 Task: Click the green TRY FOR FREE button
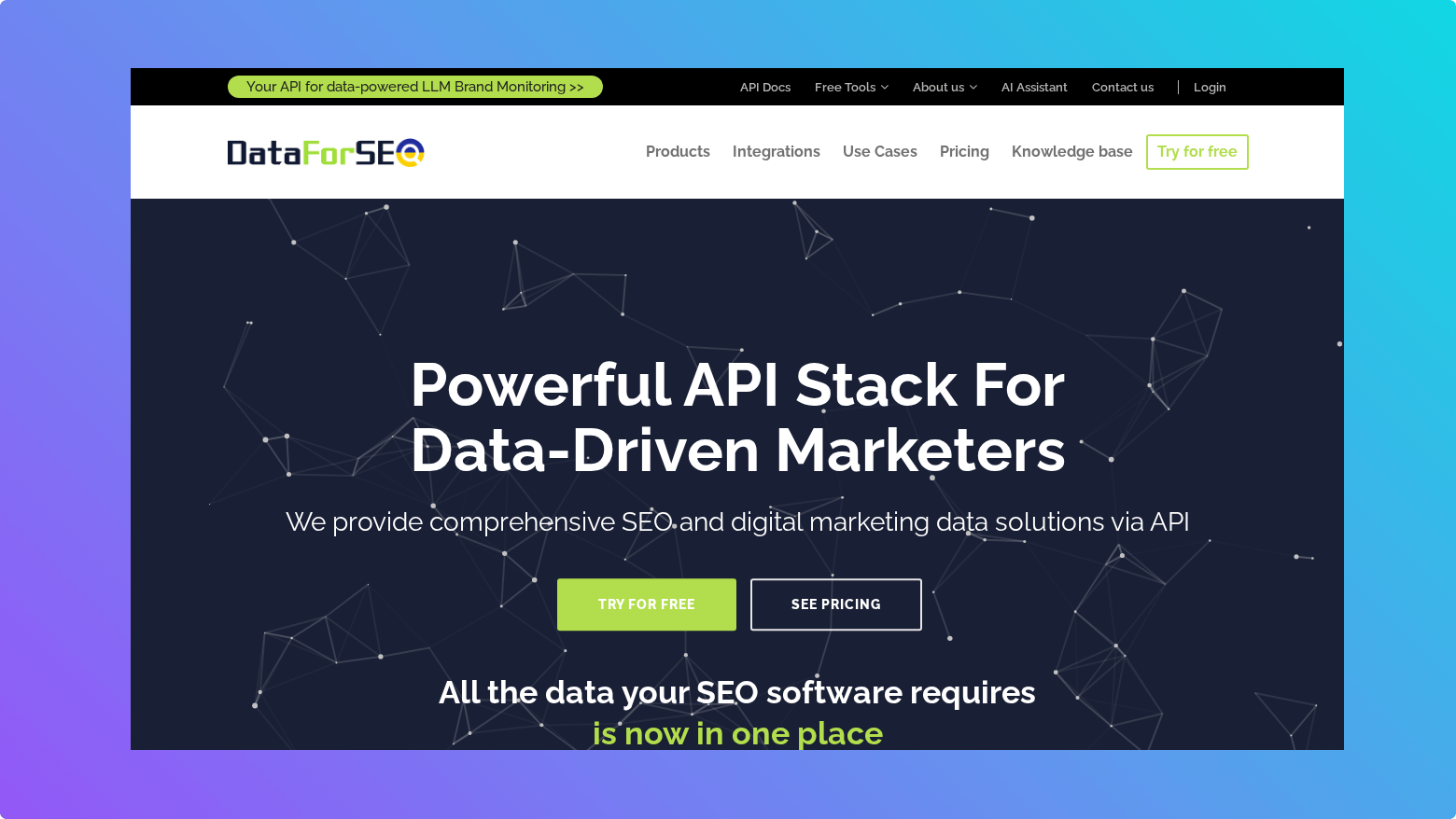[646, 604]
